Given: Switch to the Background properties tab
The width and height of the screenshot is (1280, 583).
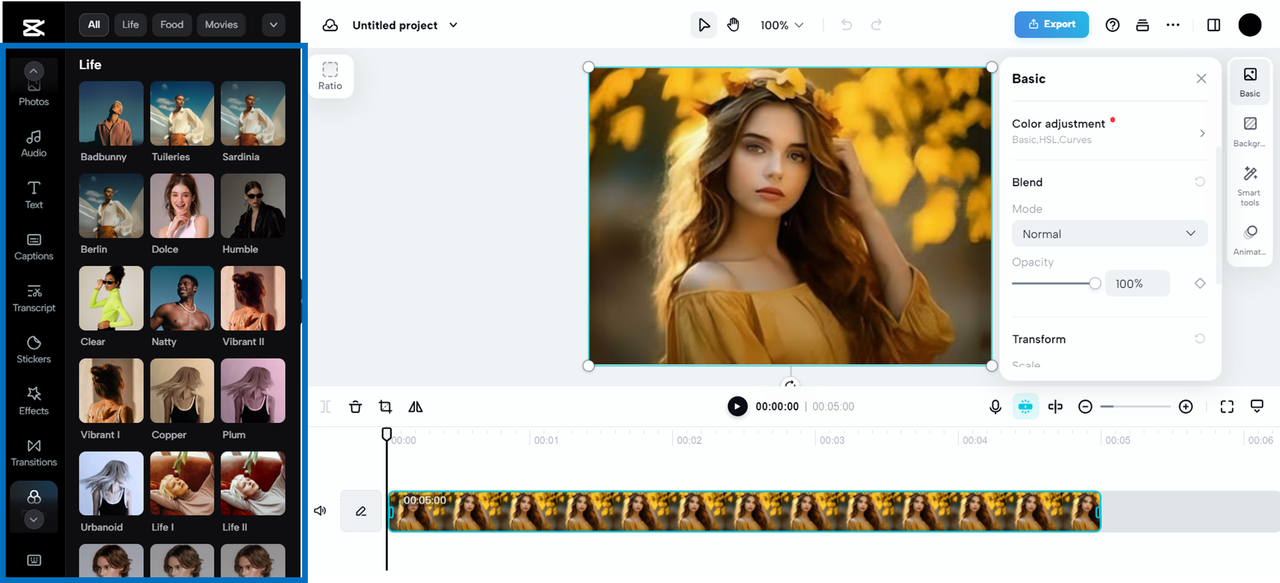Looking at the screenshot, I should point(1250,131).
